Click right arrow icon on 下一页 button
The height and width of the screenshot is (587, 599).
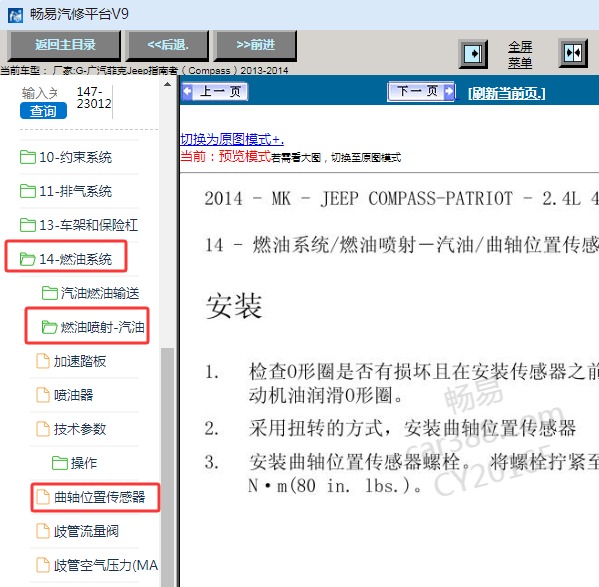449,91
